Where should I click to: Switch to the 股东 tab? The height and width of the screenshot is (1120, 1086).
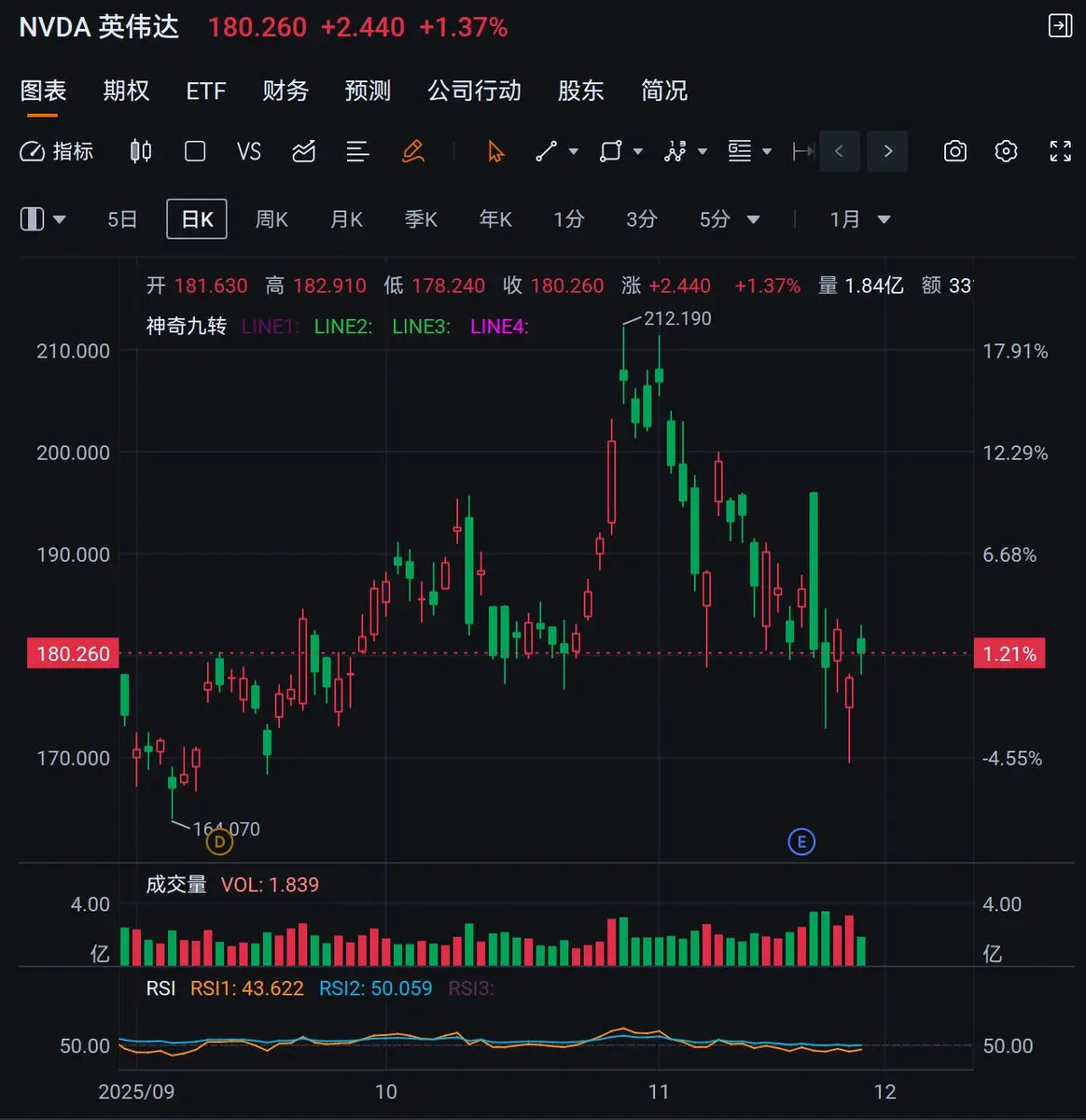point(580,91)
